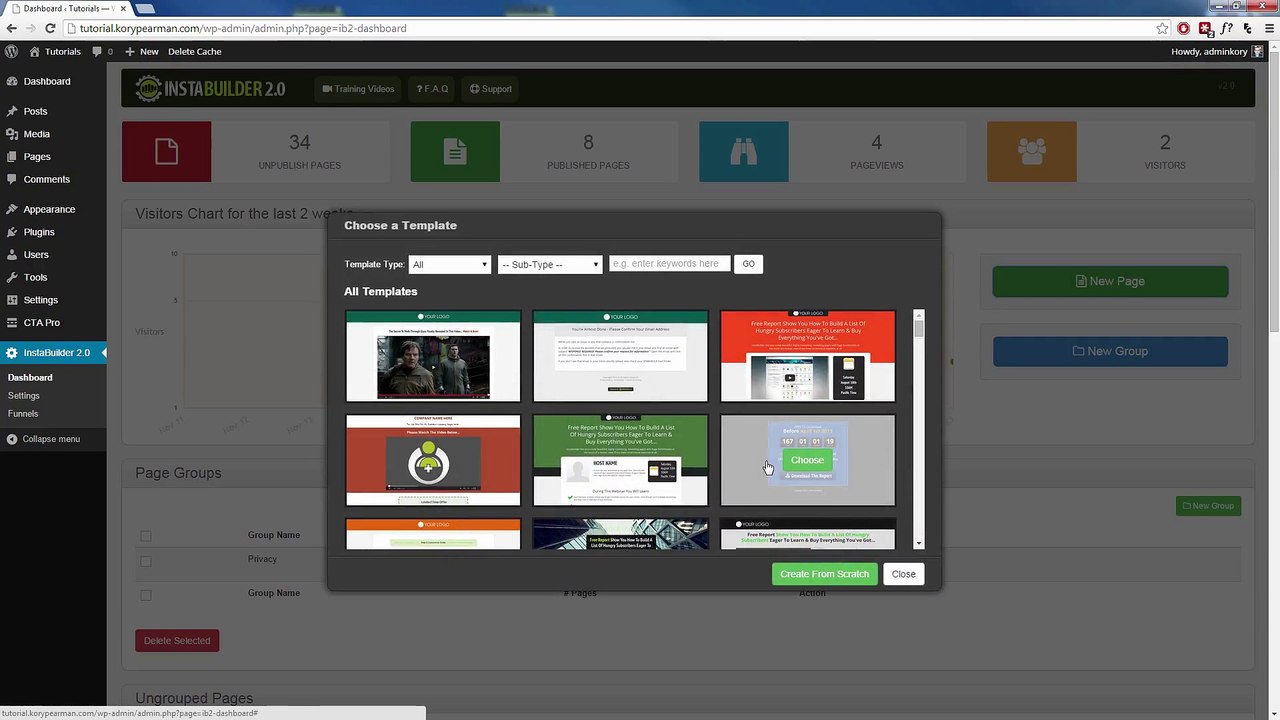The width and height of the screenshot is (1280, 720).
Task: Open Training Videos
Action: 358,89
